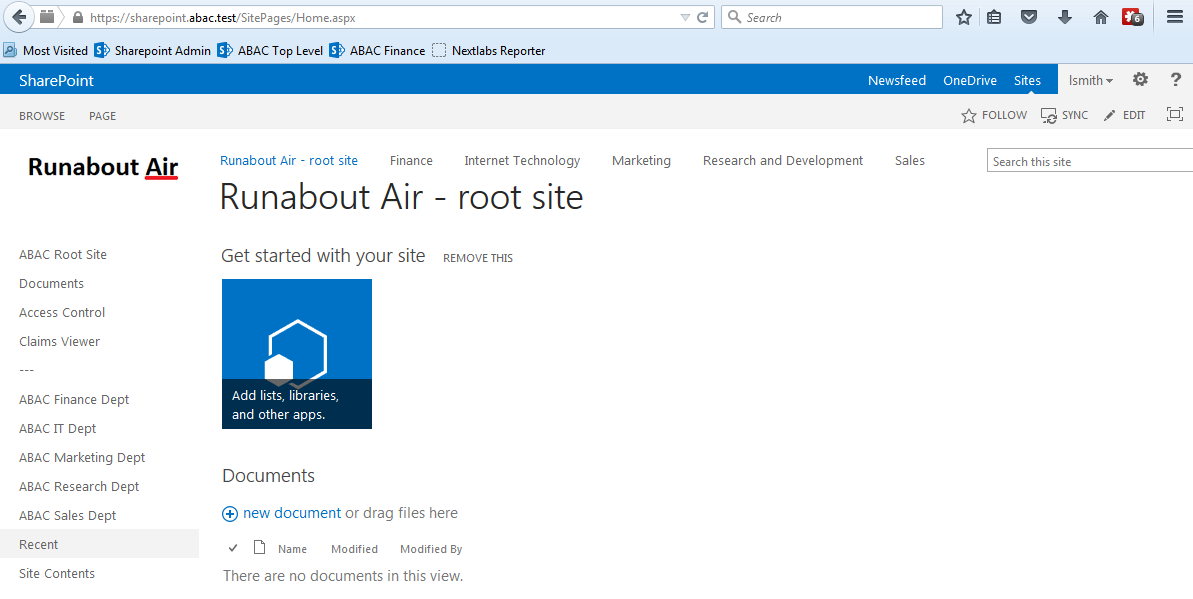Screen dimensions: 1193x599
Task: Open the ABAC Top Level bookmark
Action: (x=270, y=51)
